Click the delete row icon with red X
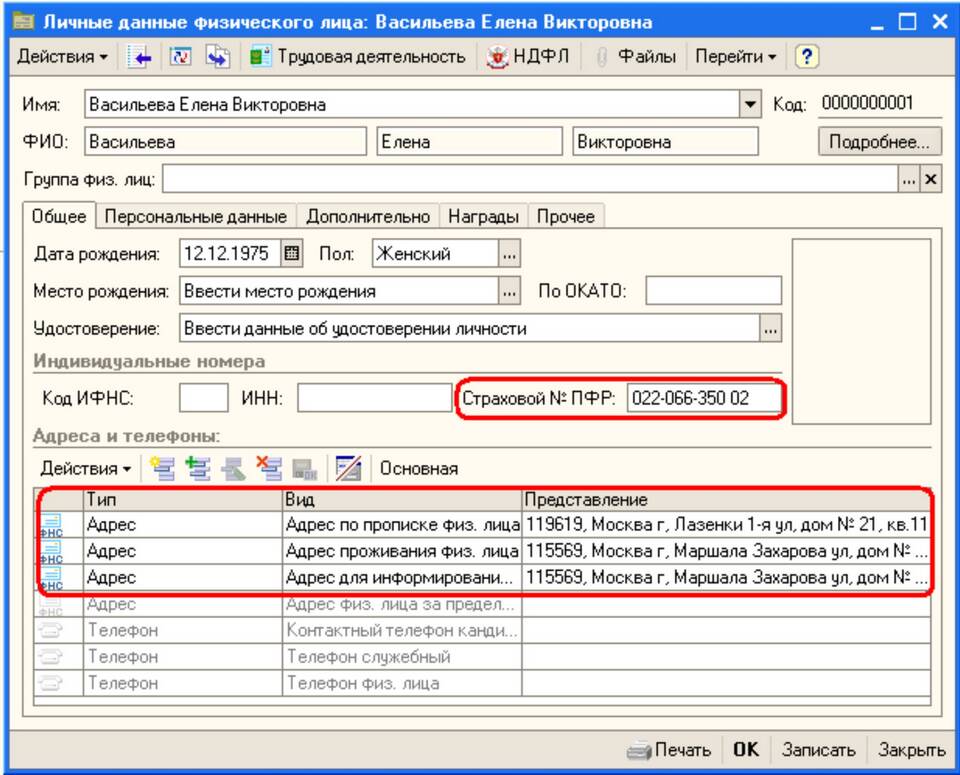 click(x=269, y=469)
